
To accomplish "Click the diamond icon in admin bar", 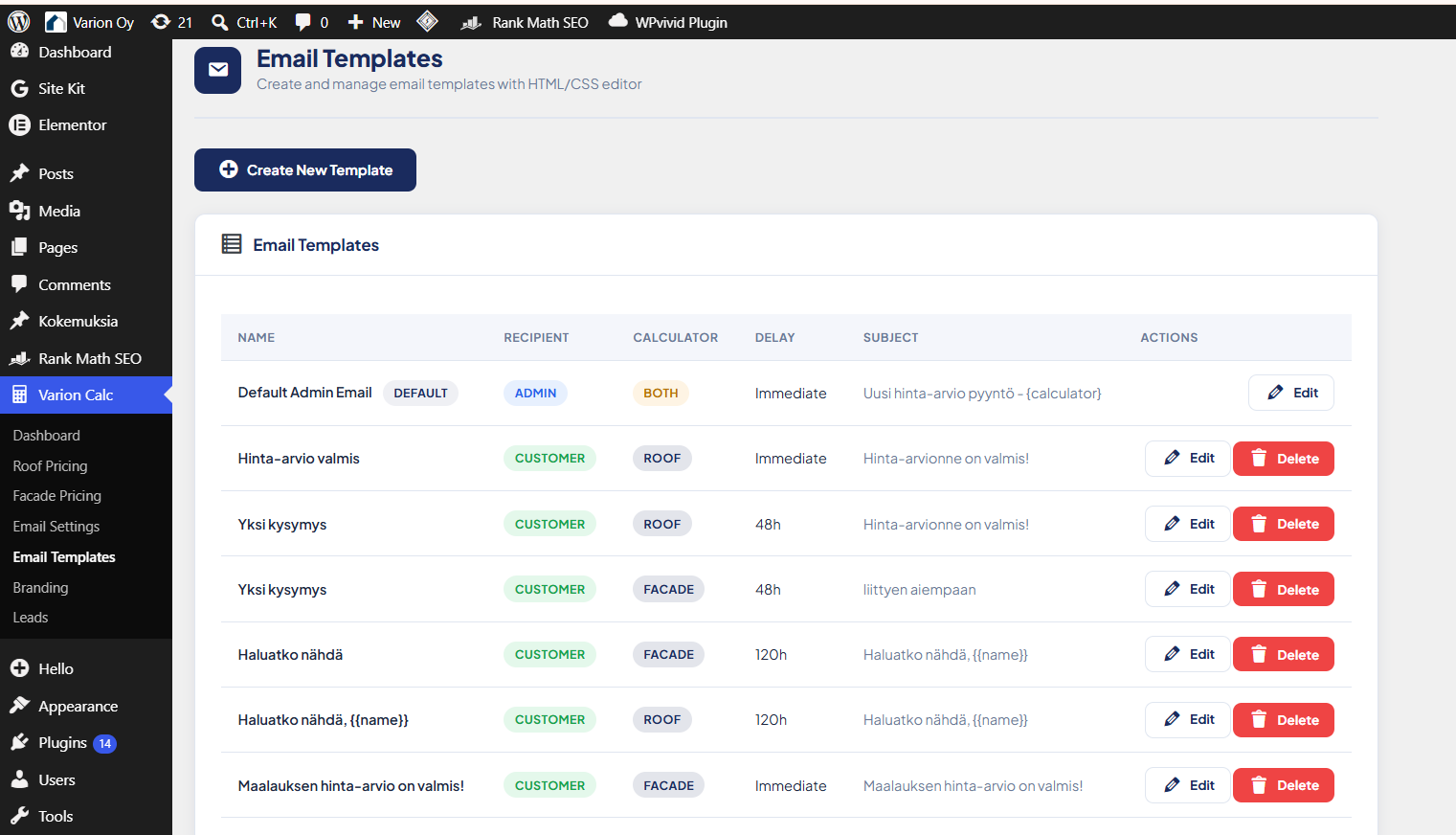I will tap(428, 21).
